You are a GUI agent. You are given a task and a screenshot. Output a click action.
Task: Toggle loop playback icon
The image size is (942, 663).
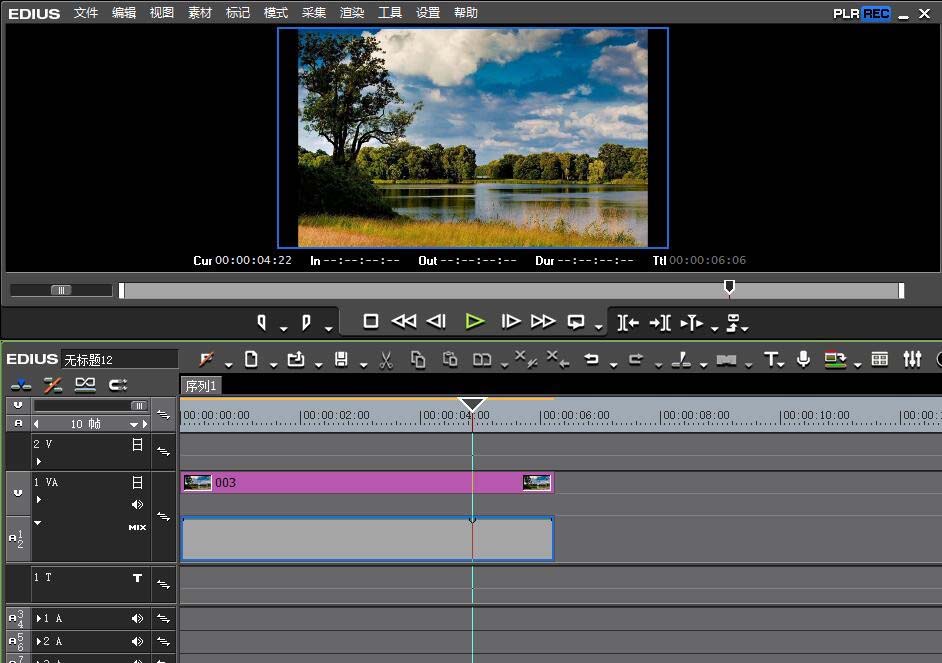click(576, 322)
